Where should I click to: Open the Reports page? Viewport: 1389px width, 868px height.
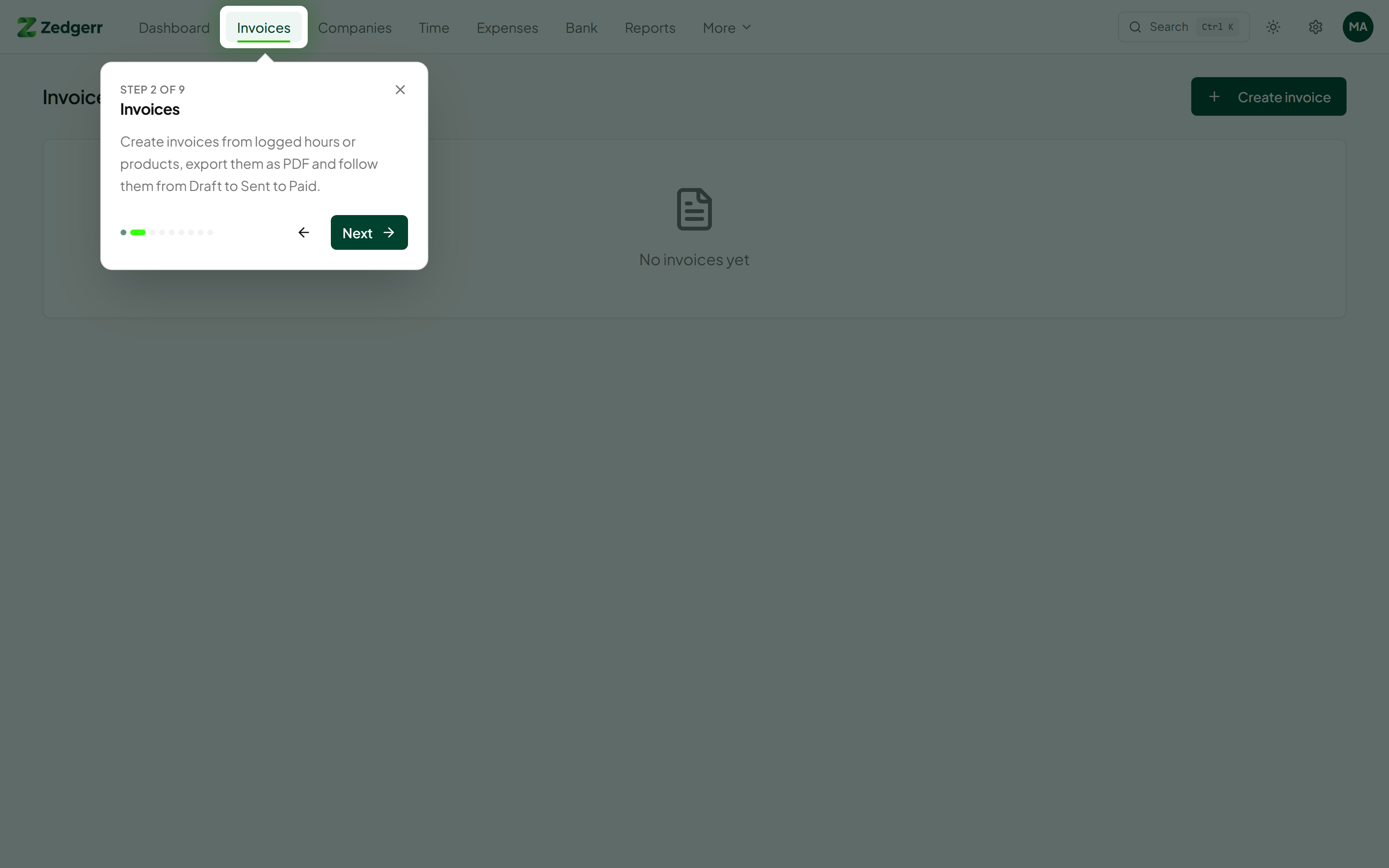650,27
